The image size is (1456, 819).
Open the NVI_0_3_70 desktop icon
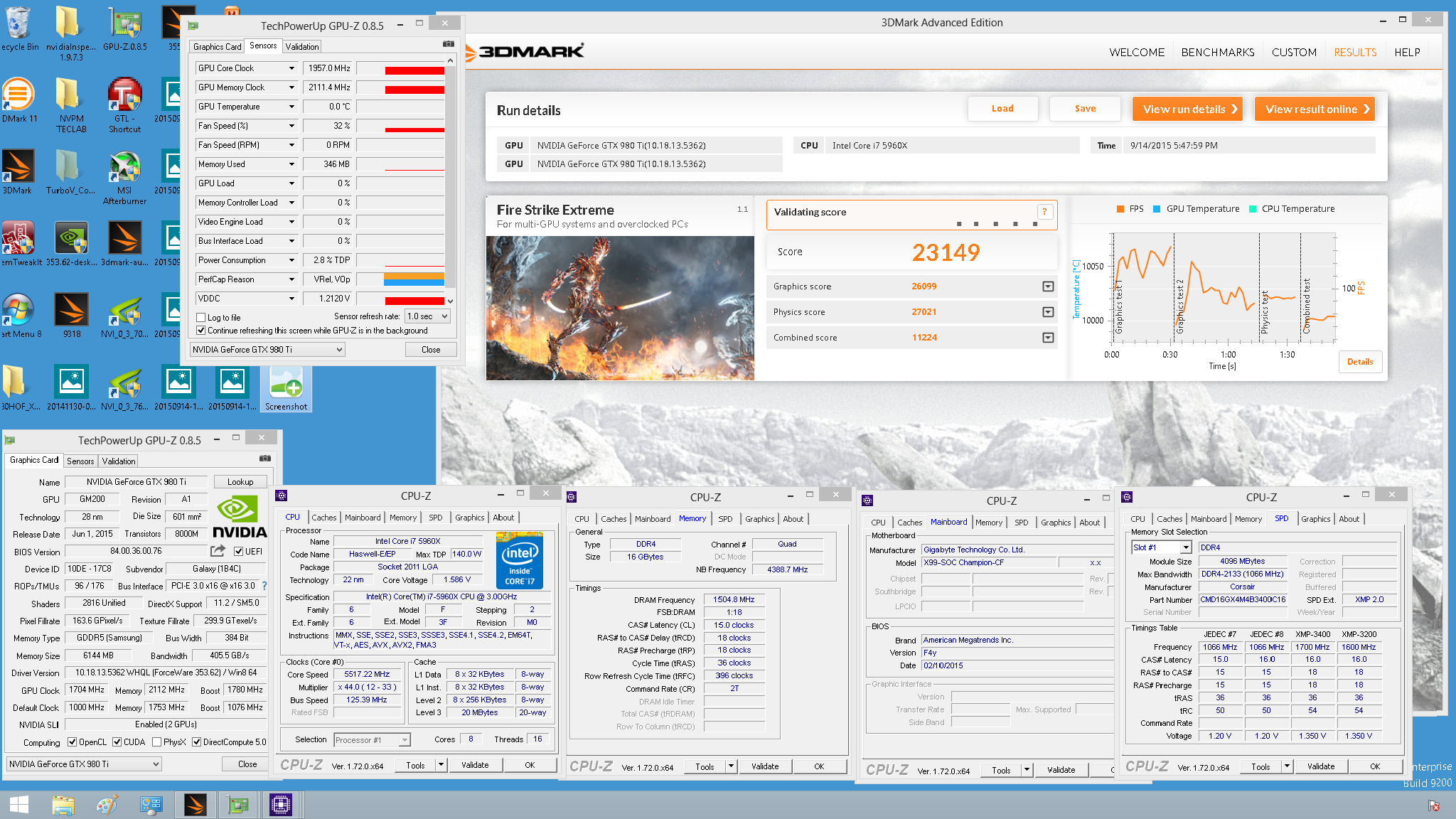pos(125,315)
